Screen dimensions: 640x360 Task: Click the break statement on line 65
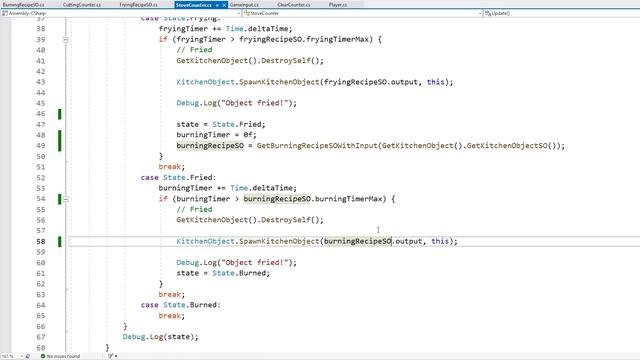point(171,316)
